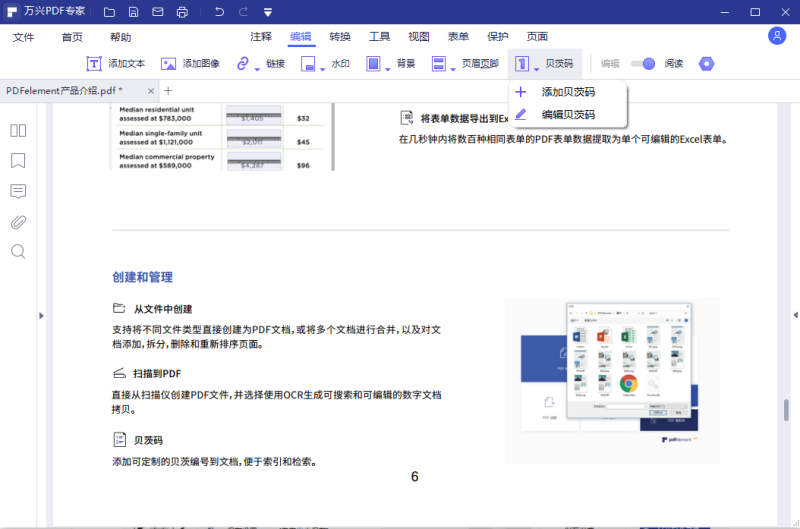This screenshot has height=529, width=800.
Task: Add a new document tab with plus
Action: point(168,91)
